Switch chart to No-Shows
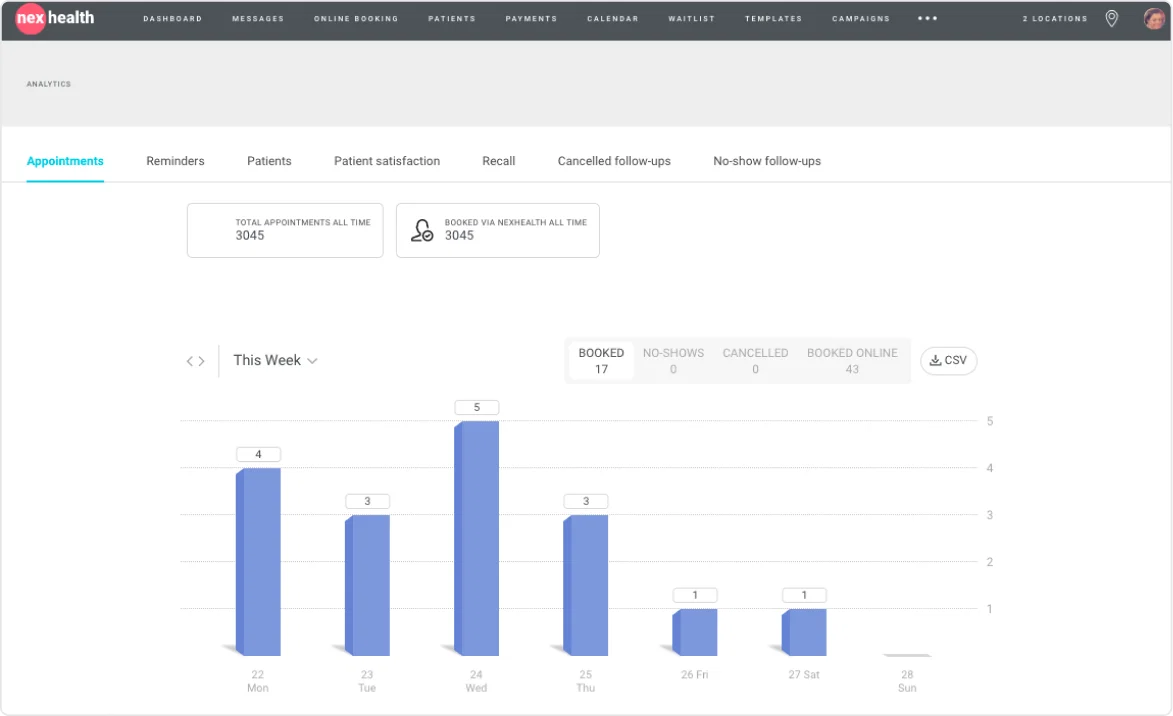The width and height of the screenshot is (1173, 716). (x=673, y=361)
